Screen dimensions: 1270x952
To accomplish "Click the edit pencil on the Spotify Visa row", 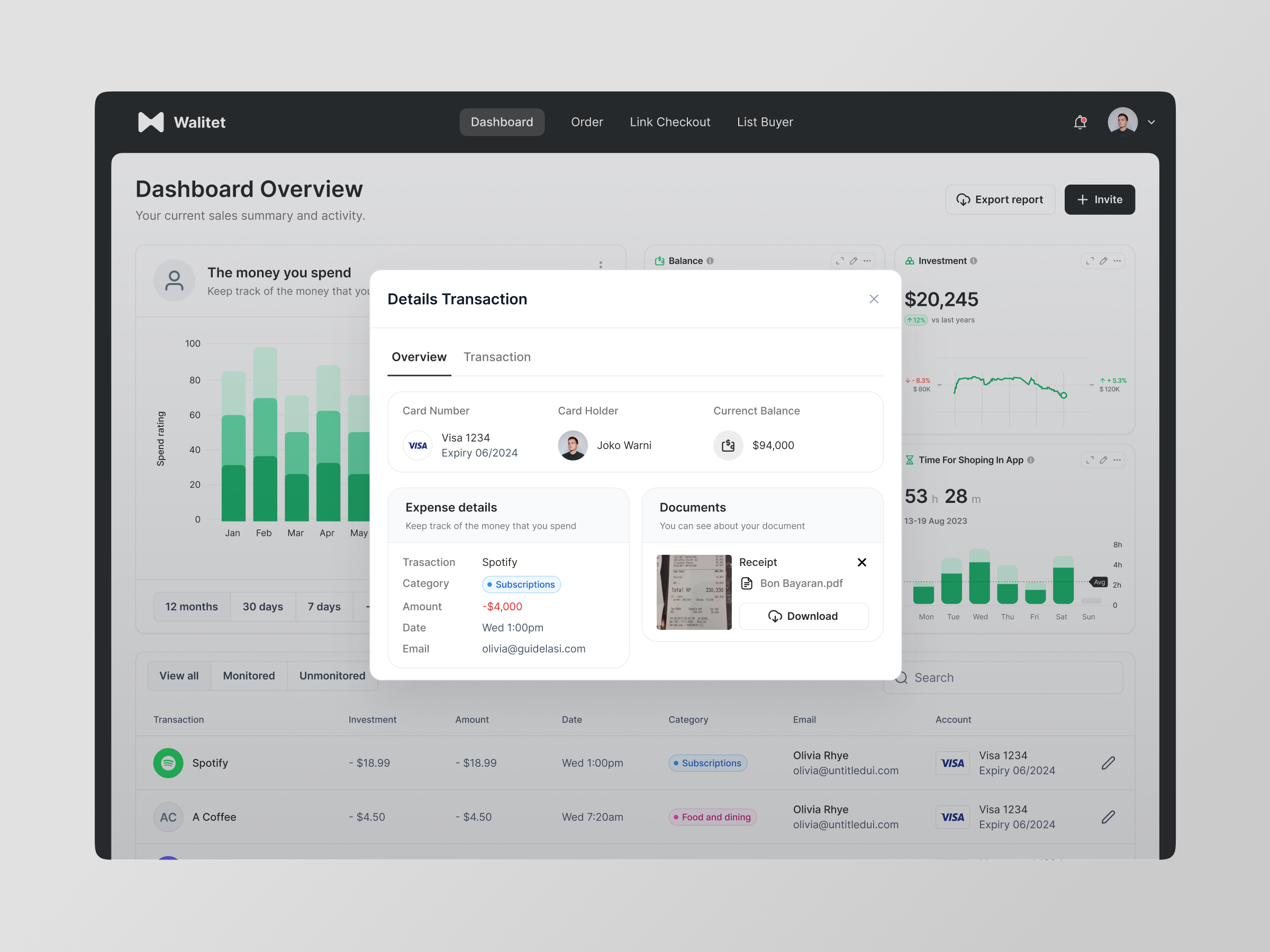I will (1108, 763).
